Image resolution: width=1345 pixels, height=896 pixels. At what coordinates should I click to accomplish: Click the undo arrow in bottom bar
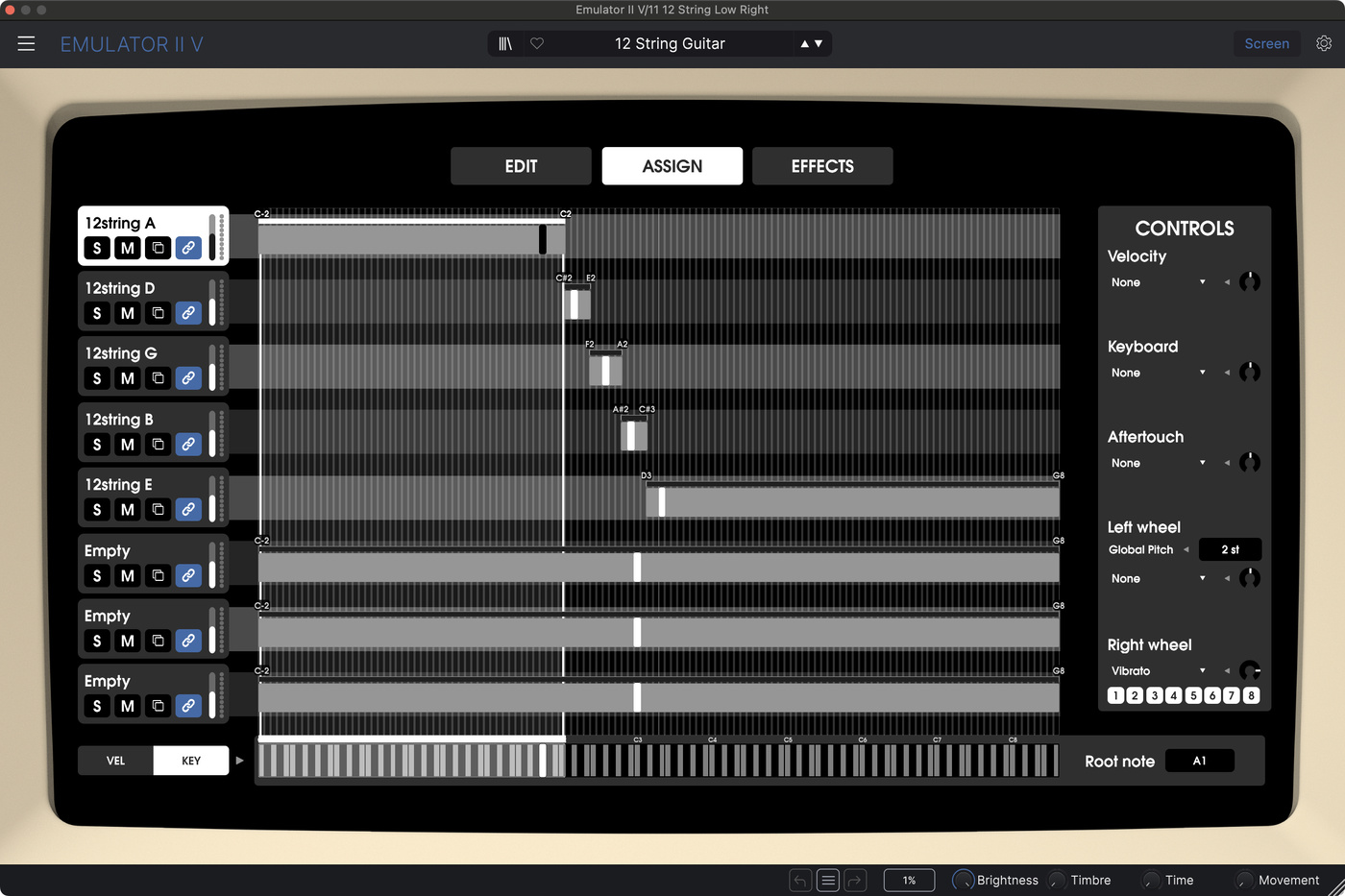pos(800,880)
